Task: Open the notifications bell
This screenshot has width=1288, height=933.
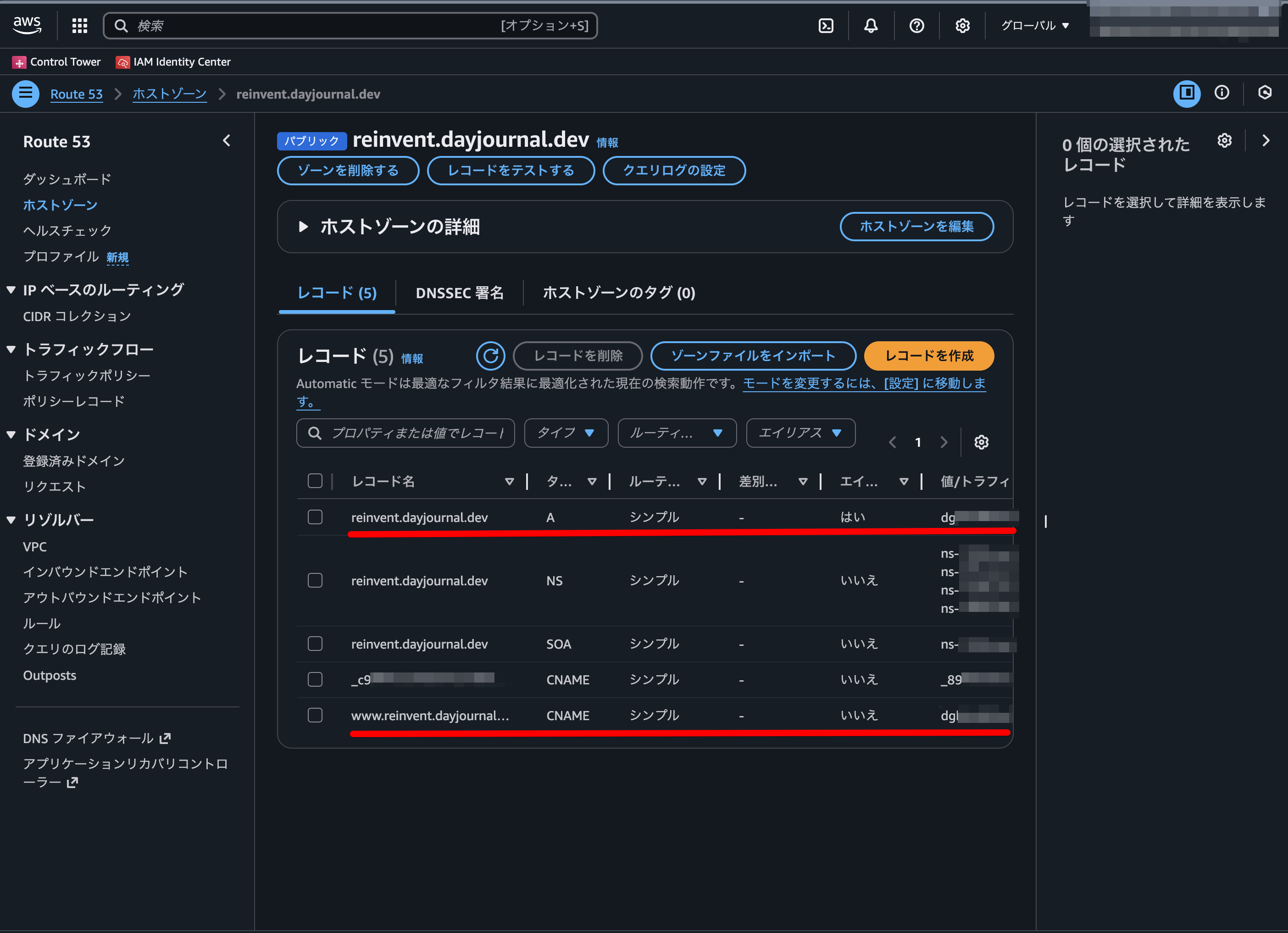Action: pyautogui.click(x=871, y=26)
